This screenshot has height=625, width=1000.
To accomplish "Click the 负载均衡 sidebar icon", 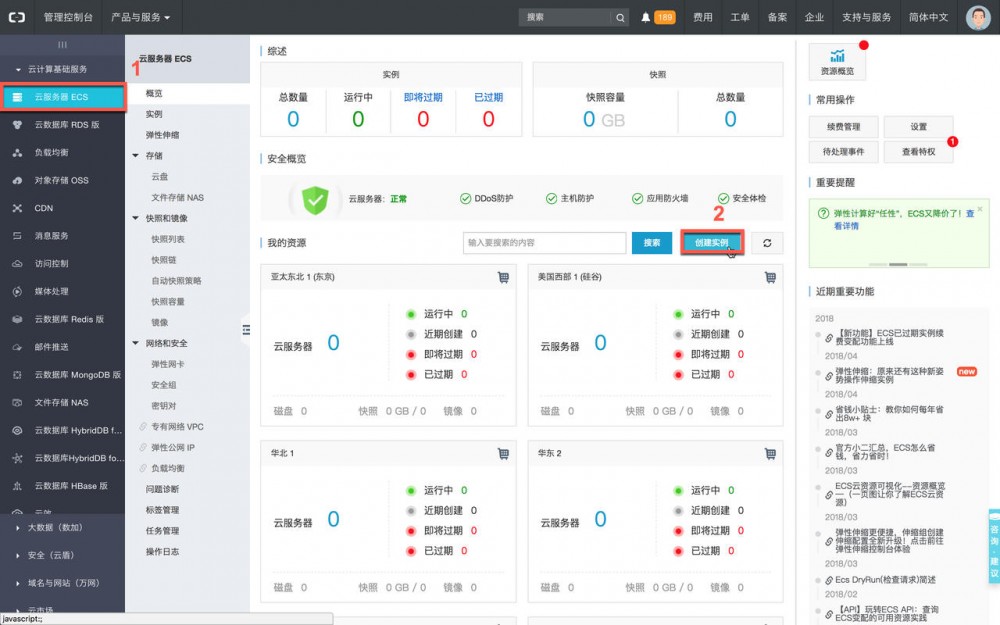I will tap(17, 153).
